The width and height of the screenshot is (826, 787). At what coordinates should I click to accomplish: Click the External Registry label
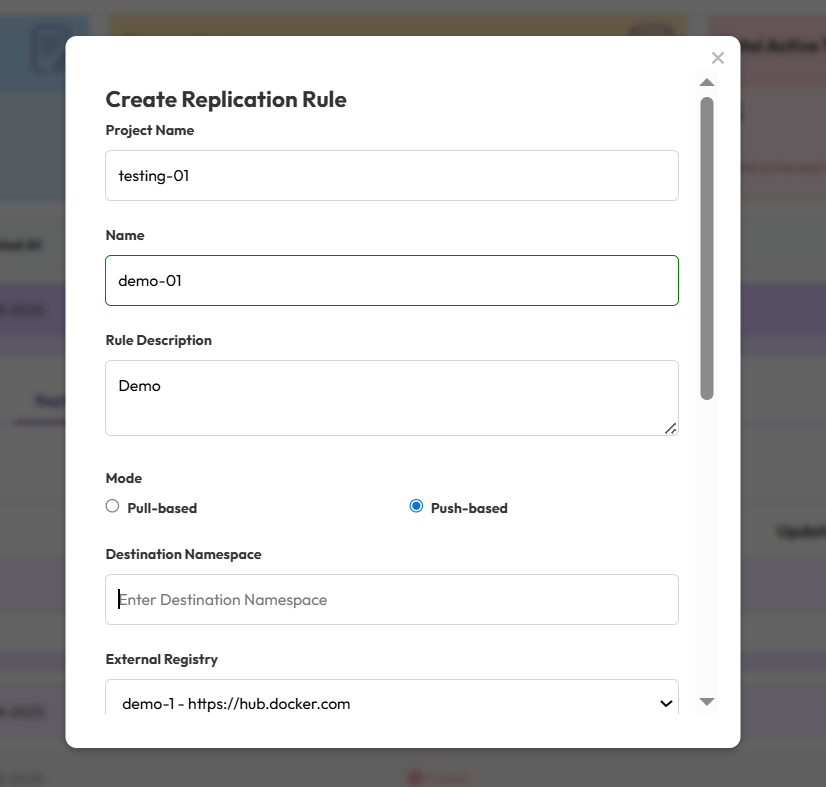[x=161, y=659]
